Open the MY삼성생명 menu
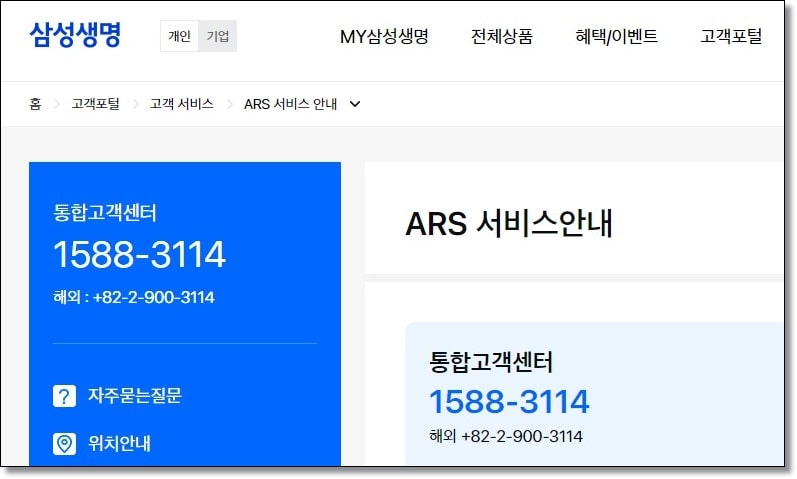Viewport: 797px width, 479px height. click(384, 36)
